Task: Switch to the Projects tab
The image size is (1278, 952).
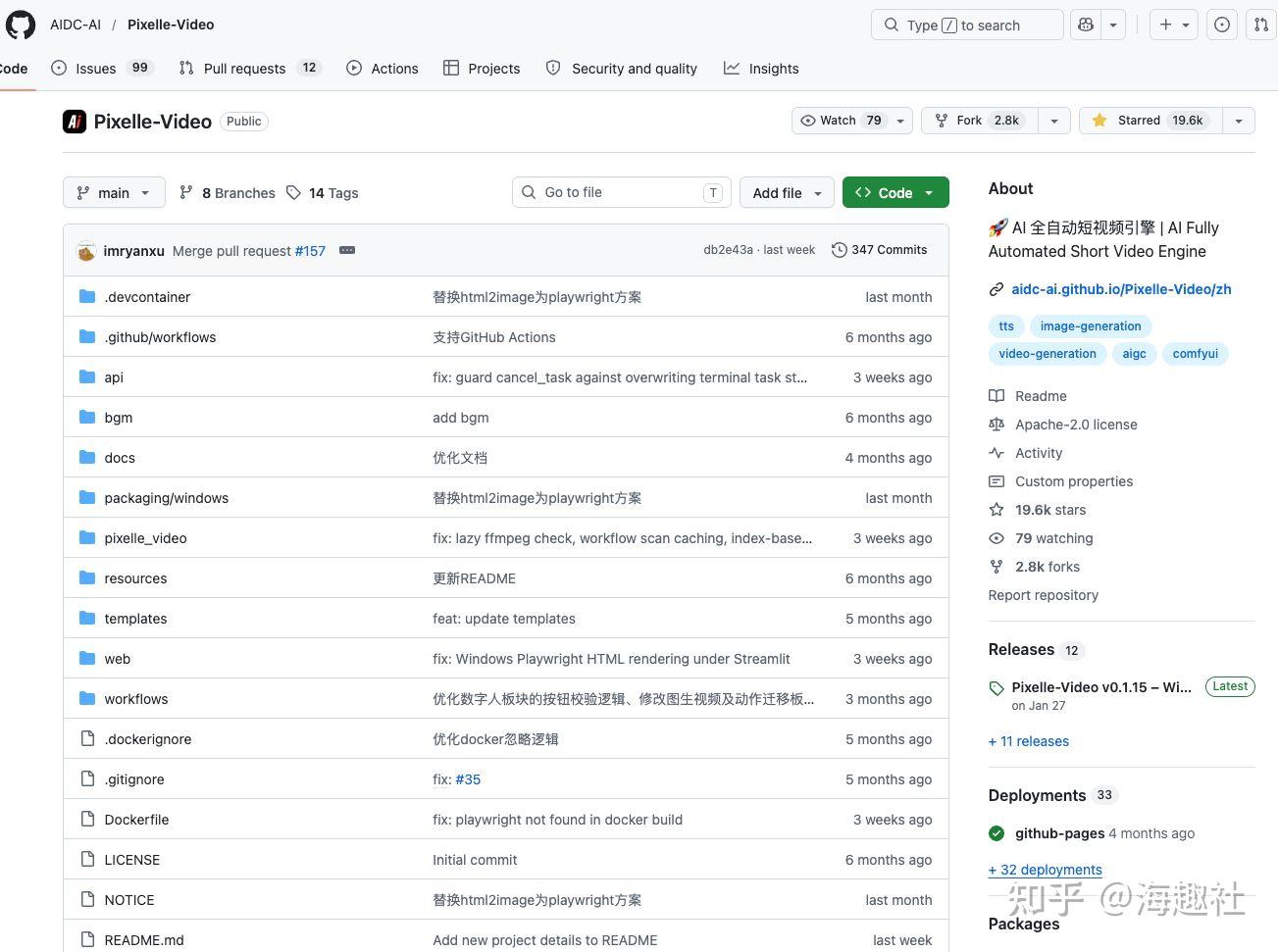Action: pyautogui.click(x=482, y=68)
